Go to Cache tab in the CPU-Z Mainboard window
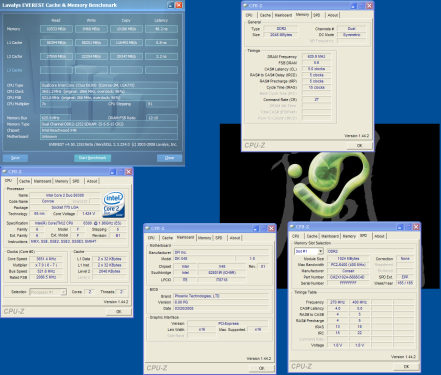The height and width of the screenshot is (375, 441). coord(167,238)
